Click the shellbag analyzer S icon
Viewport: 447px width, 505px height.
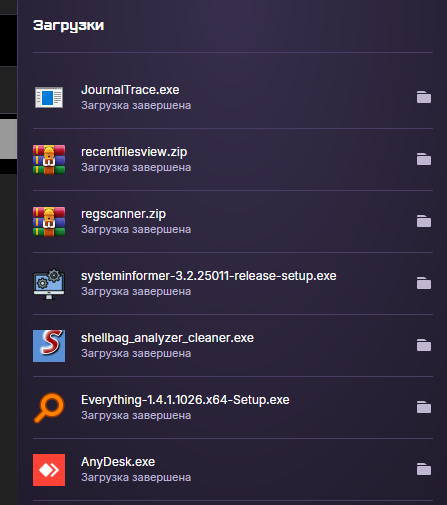(49, 346)
